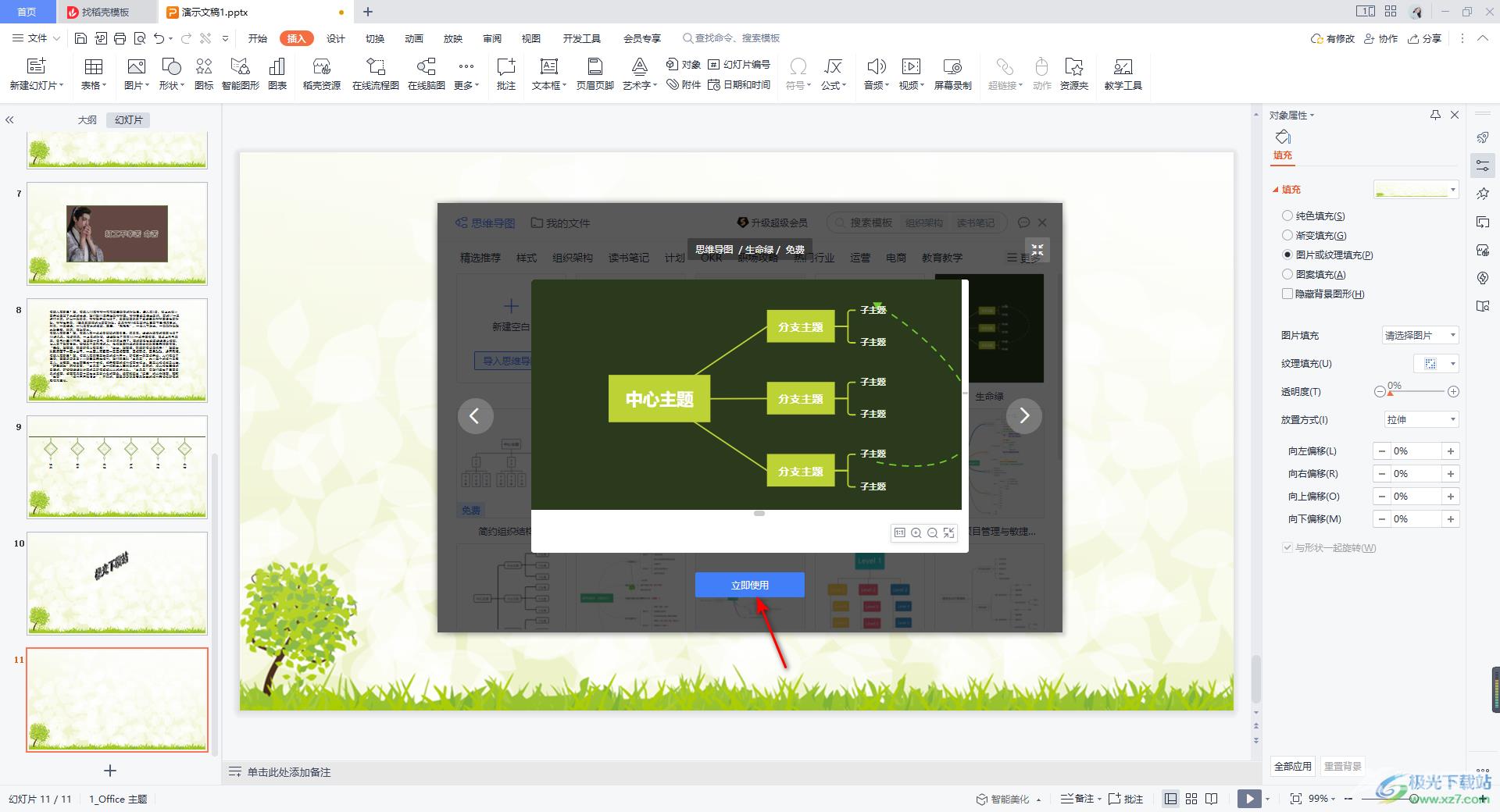Insert 幻灯片编号 slide number
Image resolution: width=1500 pixels, height=812 pixels.
(x=739, y=64)
